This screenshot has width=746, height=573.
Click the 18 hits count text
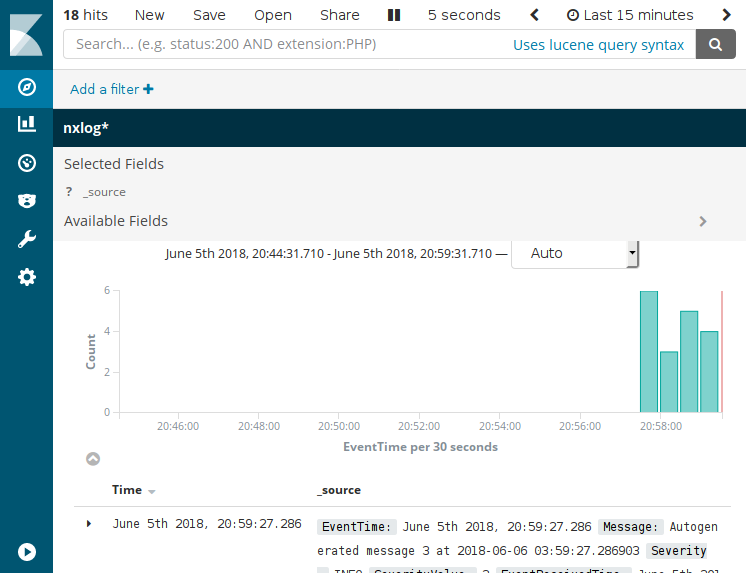[86, 15]
